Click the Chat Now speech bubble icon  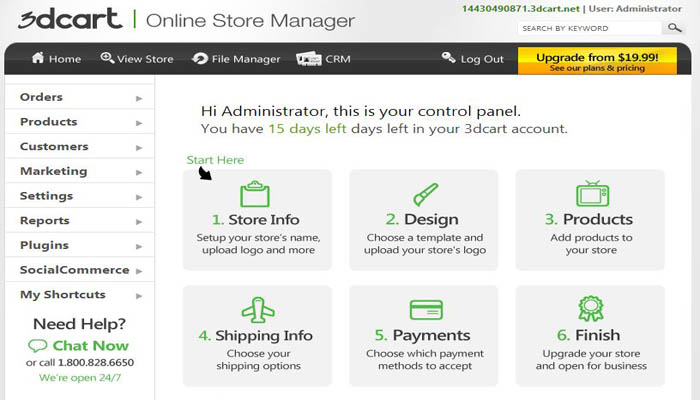tap(38, 346)
